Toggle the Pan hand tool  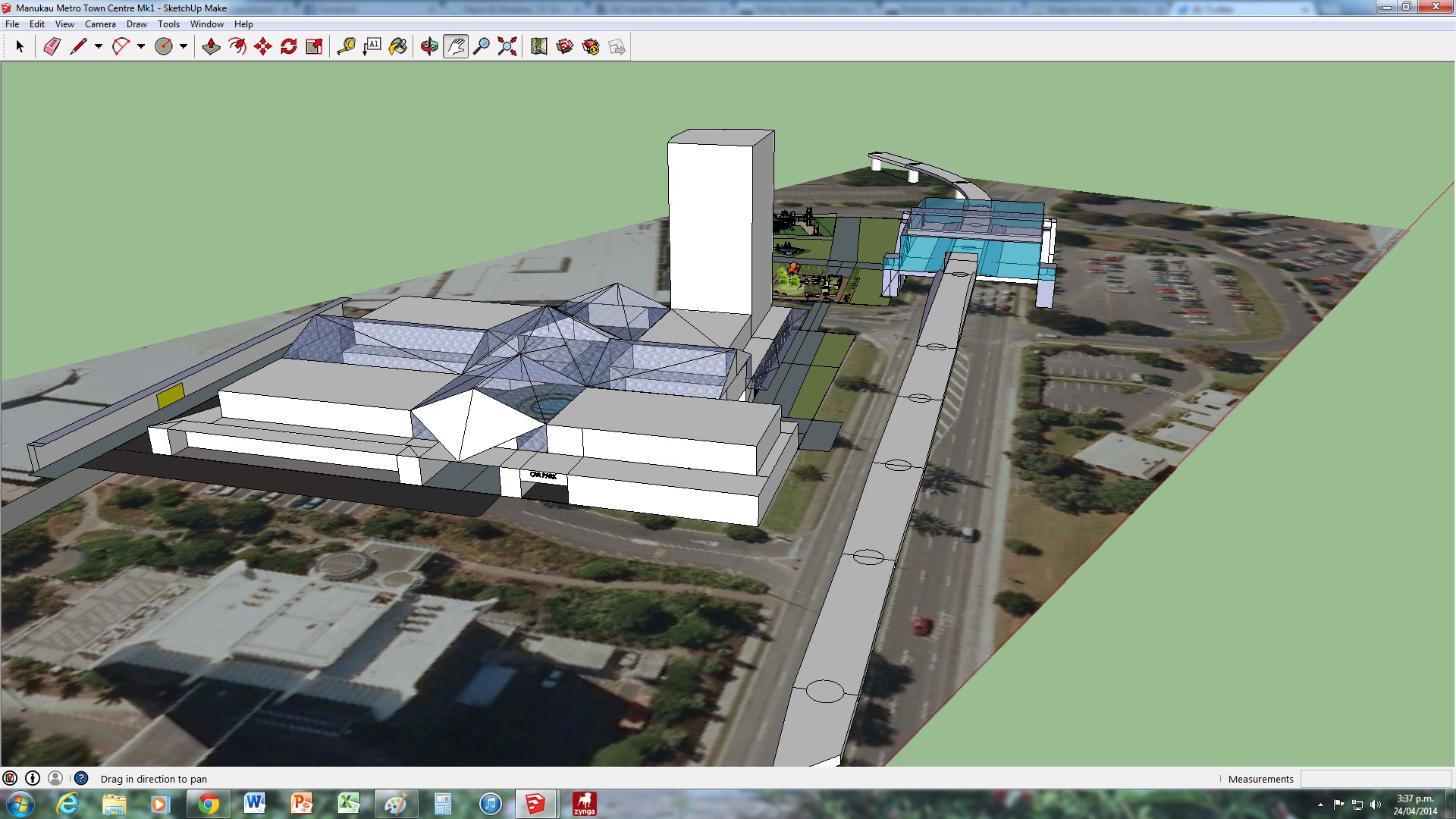[x=455, y=47]
